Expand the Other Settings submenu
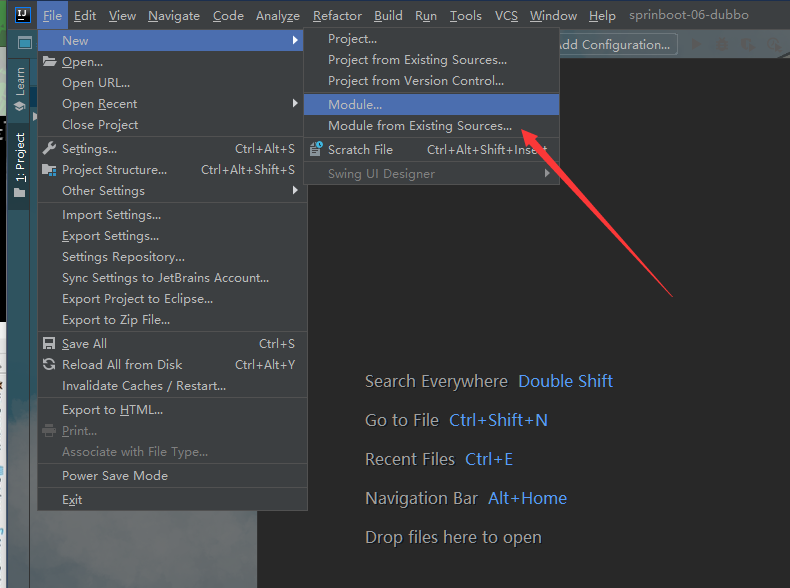 (x=295, y=191)
